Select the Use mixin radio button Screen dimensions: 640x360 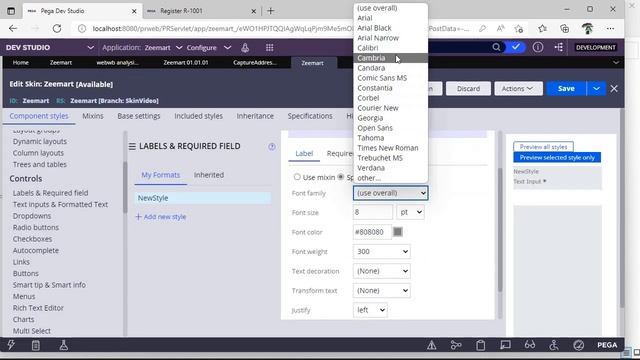point(297,177)
